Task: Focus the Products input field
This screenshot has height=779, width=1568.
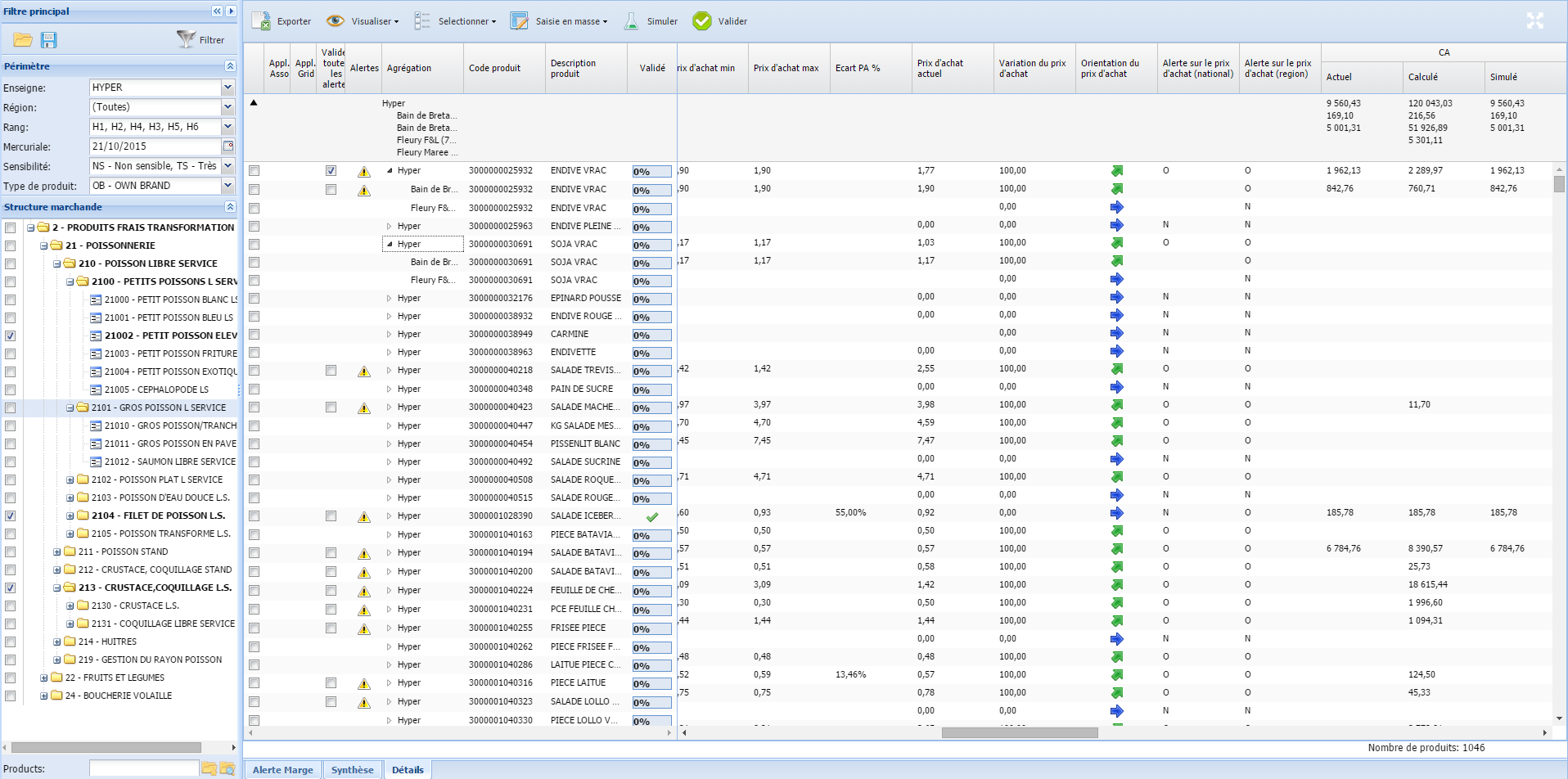Action: (x=144, y=768)
